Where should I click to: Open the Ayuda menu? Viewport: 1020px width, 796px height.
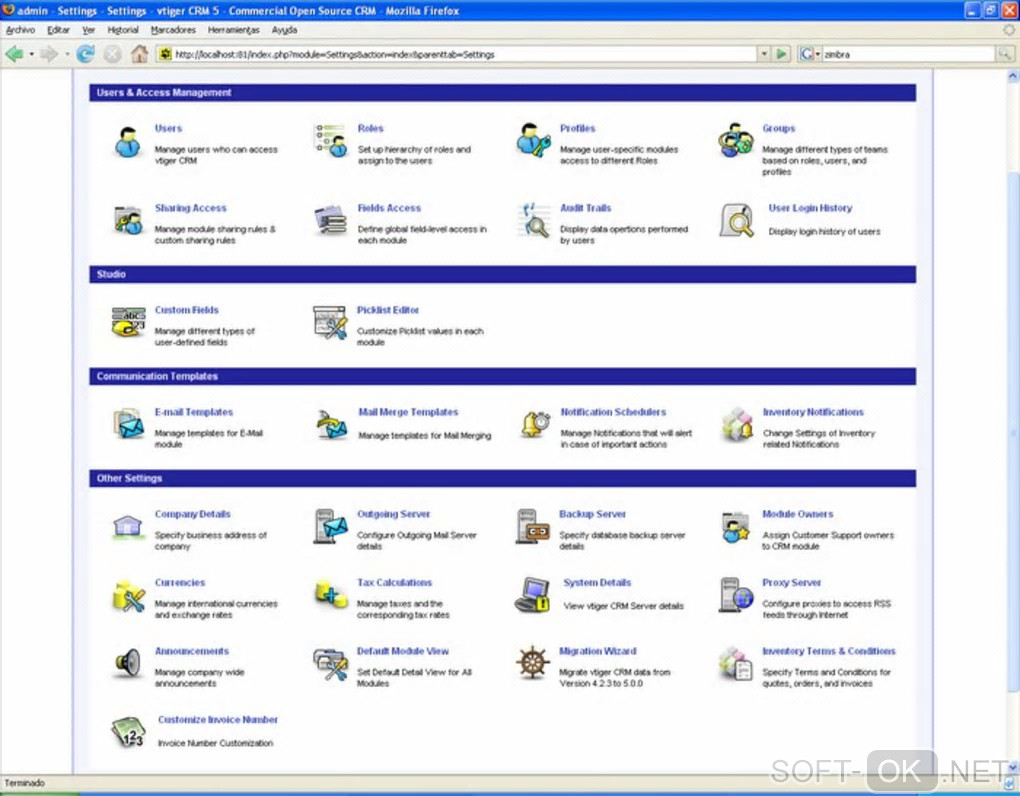click(284, 30)
